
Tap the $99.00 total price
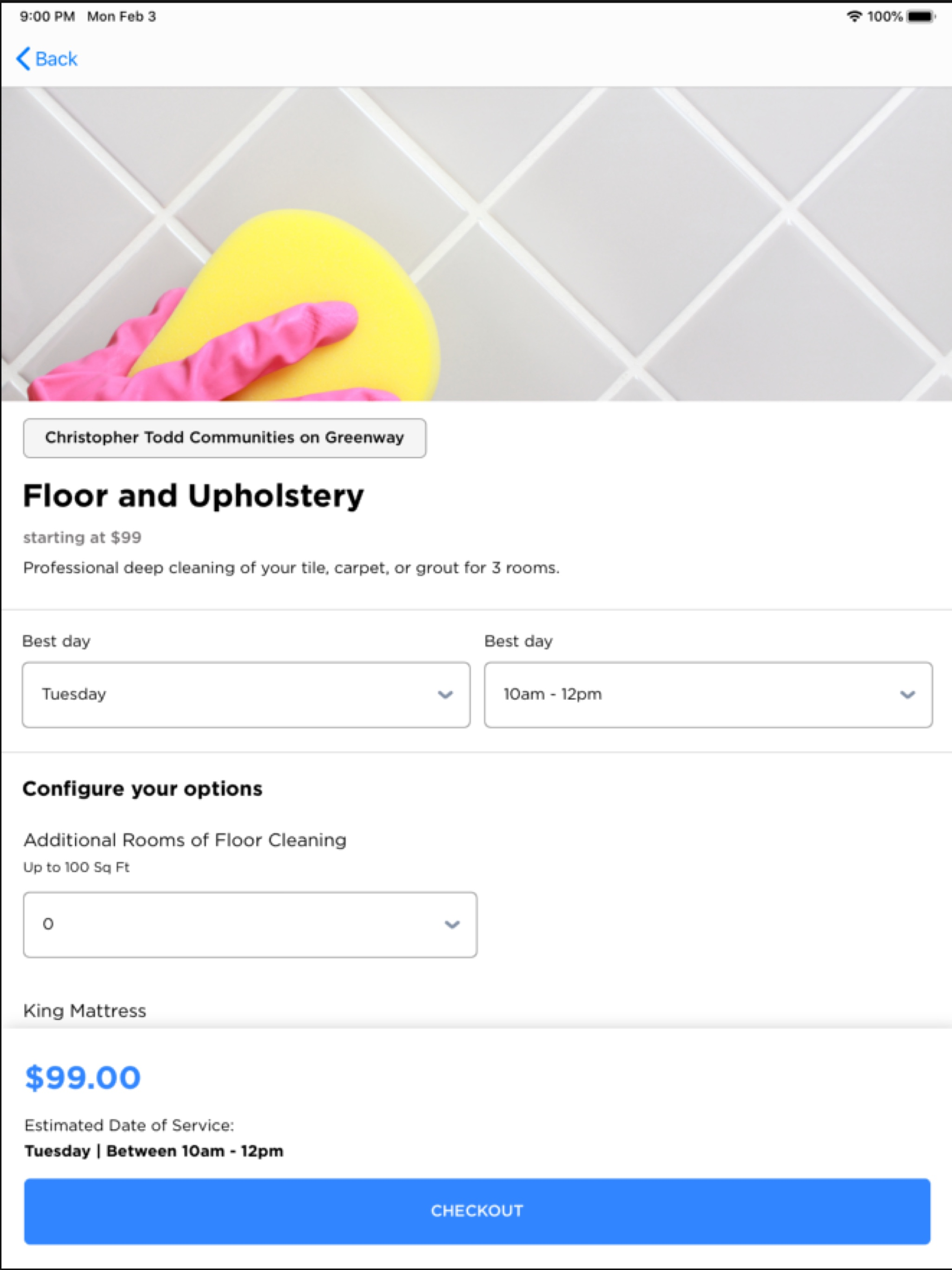[83, 1078]
